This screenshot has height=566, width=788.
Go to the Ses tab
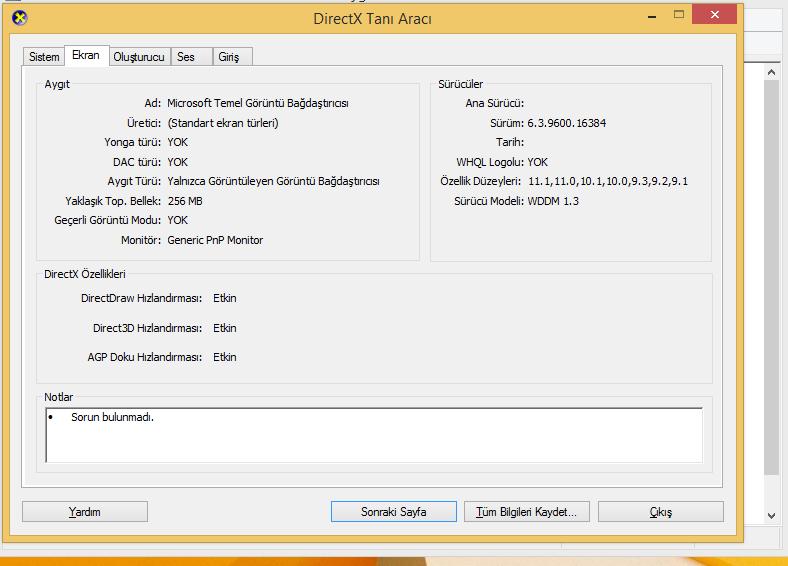click(186, 57)
